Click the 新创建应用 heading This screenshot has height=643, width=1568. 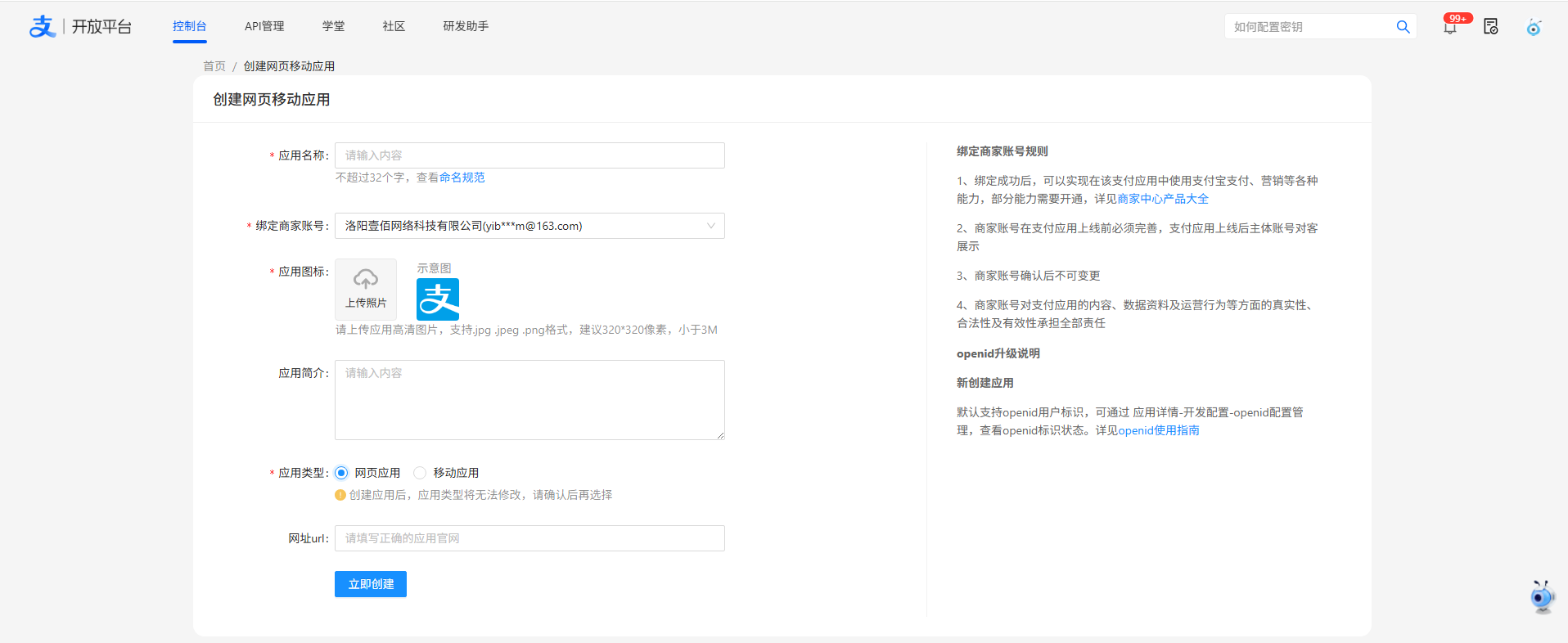click(985, 383)
